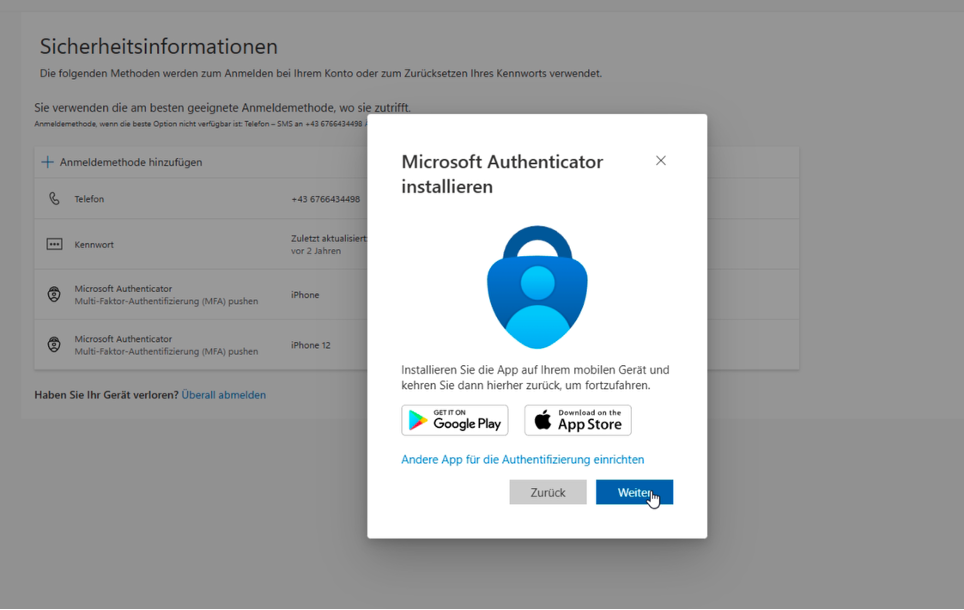
Task: Select the Kennwort method label
Action: (94, 244)
